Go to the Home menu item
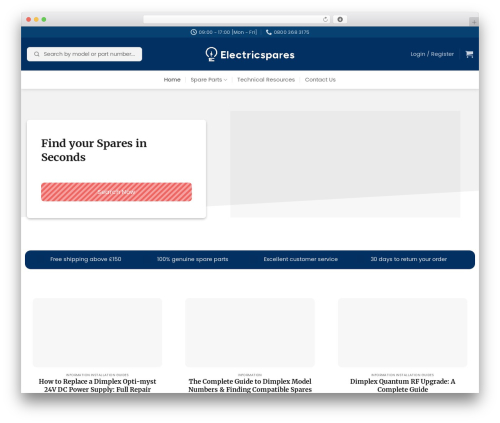The height and width of the screenshot is (423, 500). 172,80
